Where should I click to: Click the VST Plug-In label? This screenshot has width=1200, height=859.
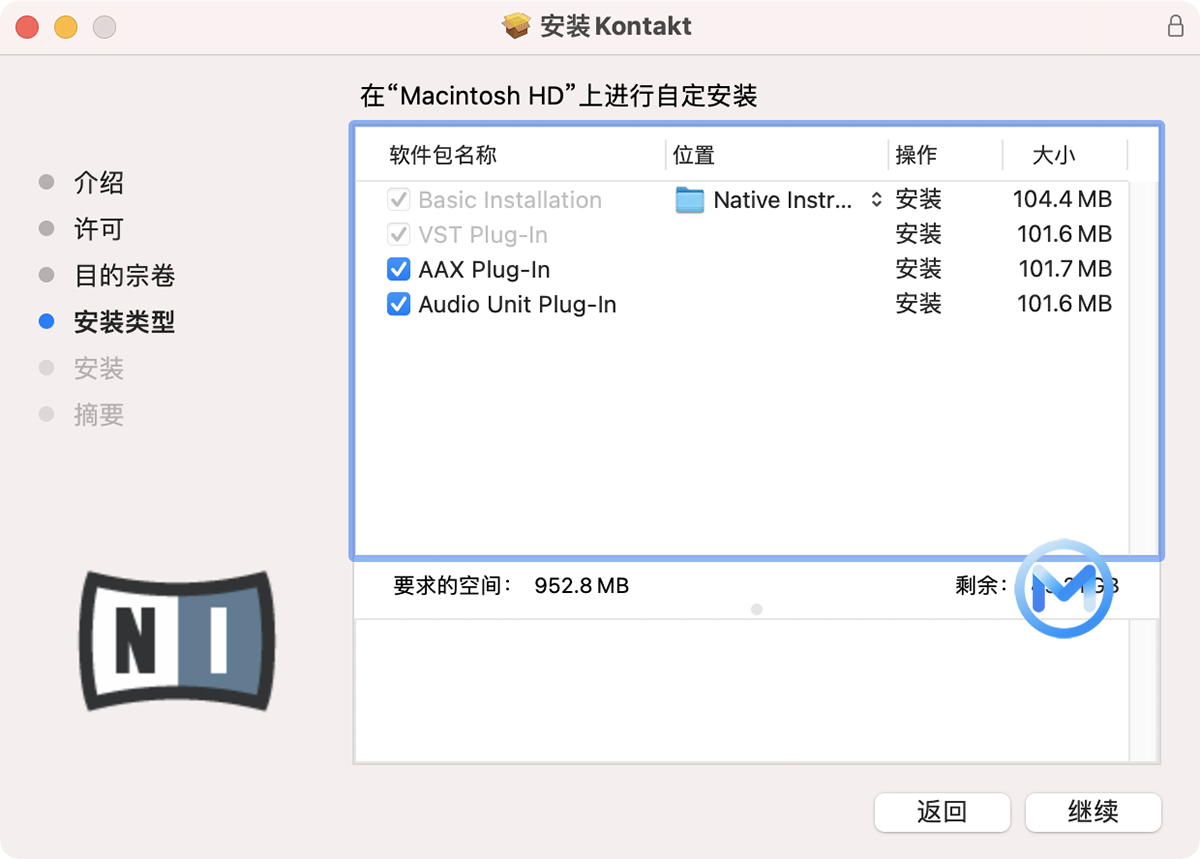pos(483,235)
